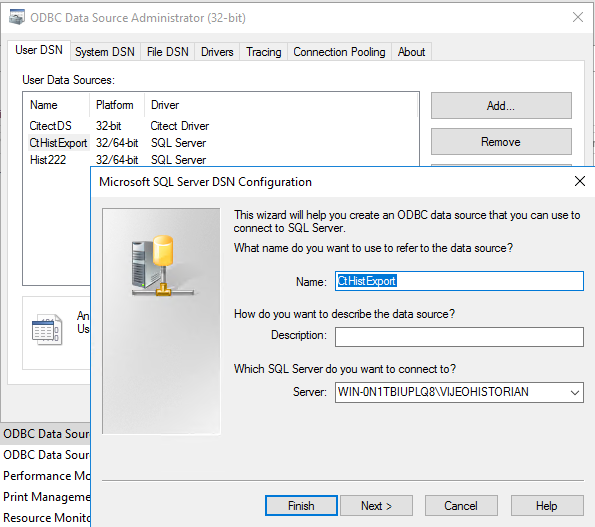Click the Driver column header

tap(281, 105)
